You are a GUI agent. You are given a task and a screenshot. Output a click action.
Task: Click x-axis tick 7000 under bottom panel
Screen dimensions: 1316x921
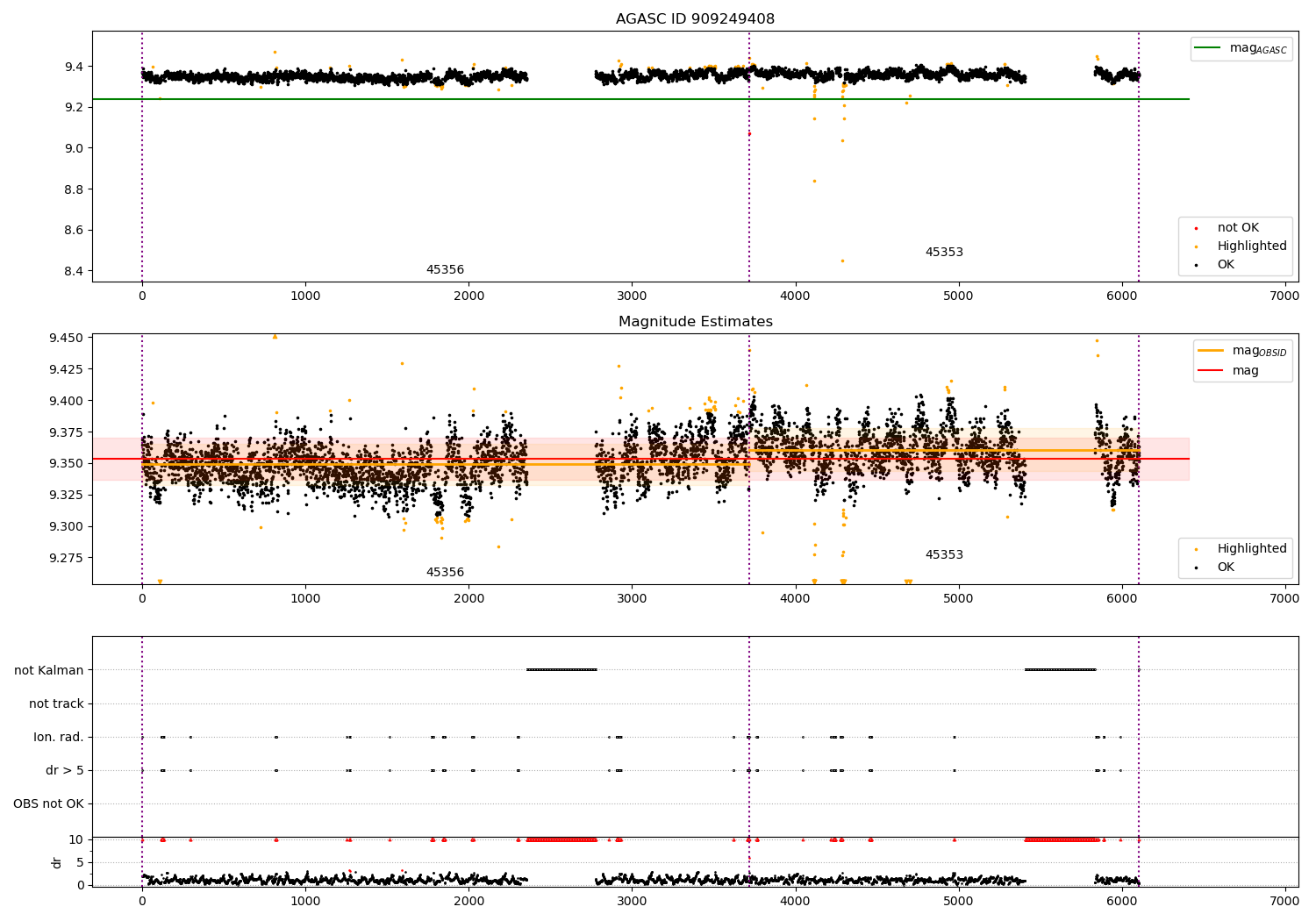[x=1285, y=902]
